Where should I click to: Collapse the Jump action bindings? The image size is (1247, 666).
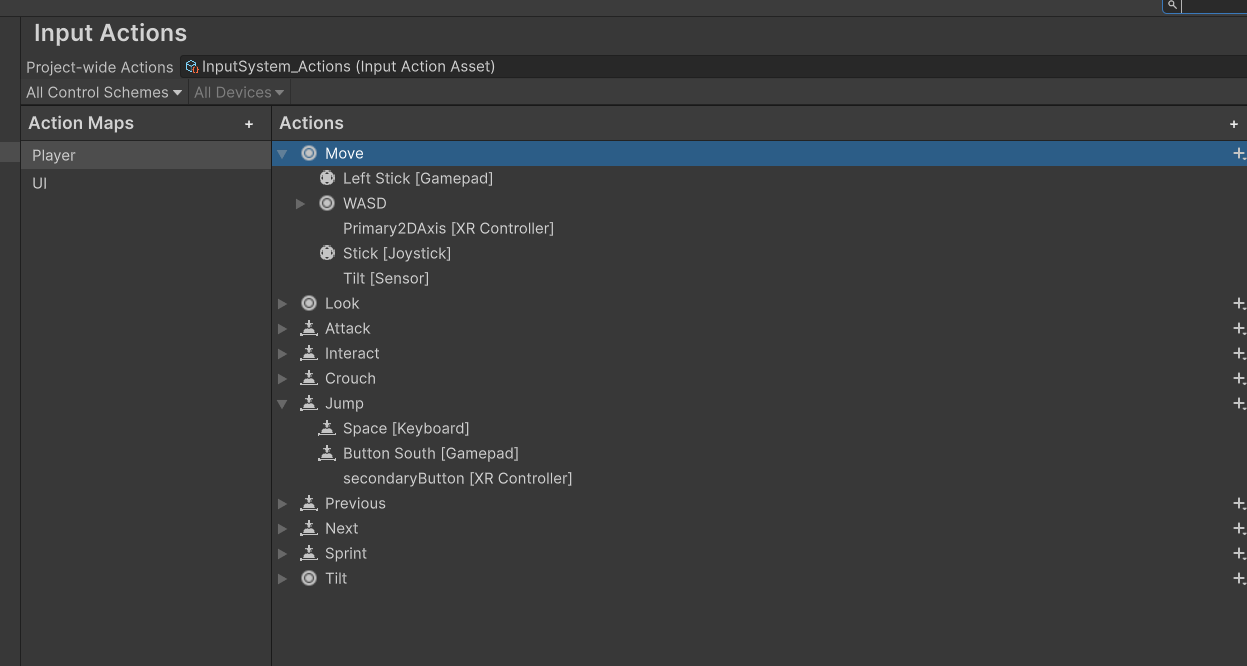(283, 404)
